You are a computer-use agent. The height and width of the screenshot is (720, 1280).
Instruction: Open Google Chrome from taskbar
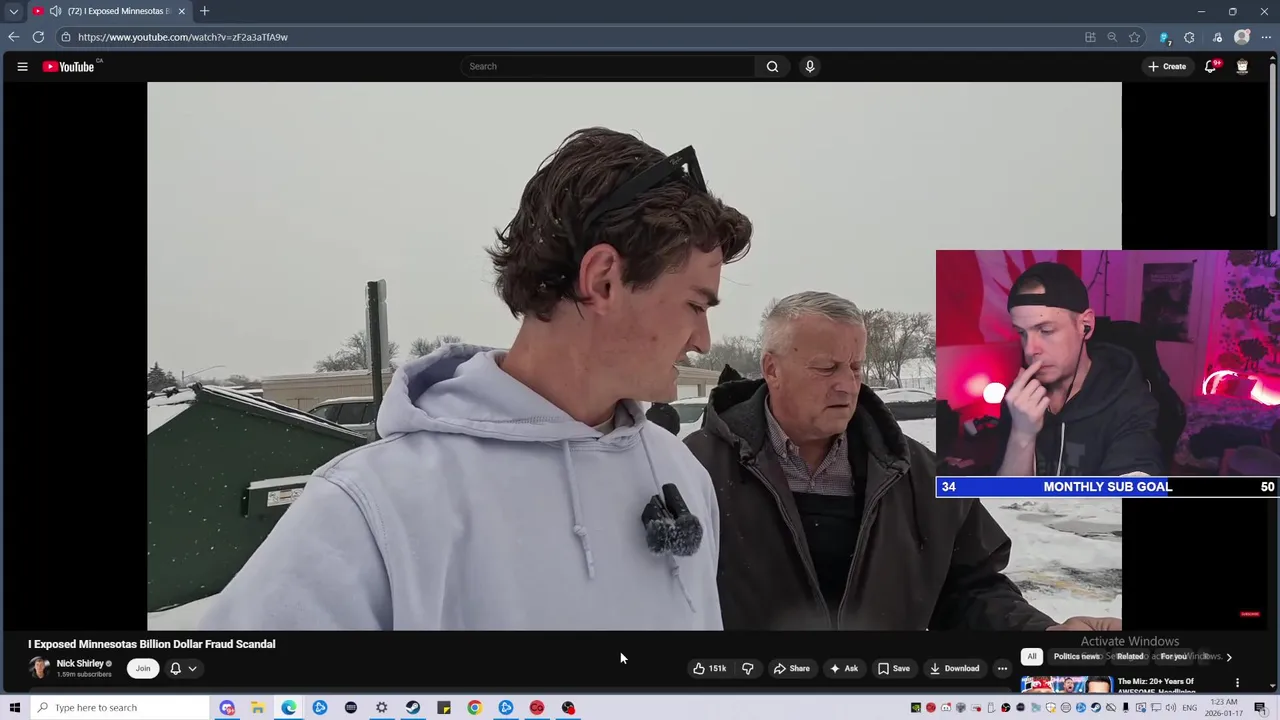(x=475, y=708)
